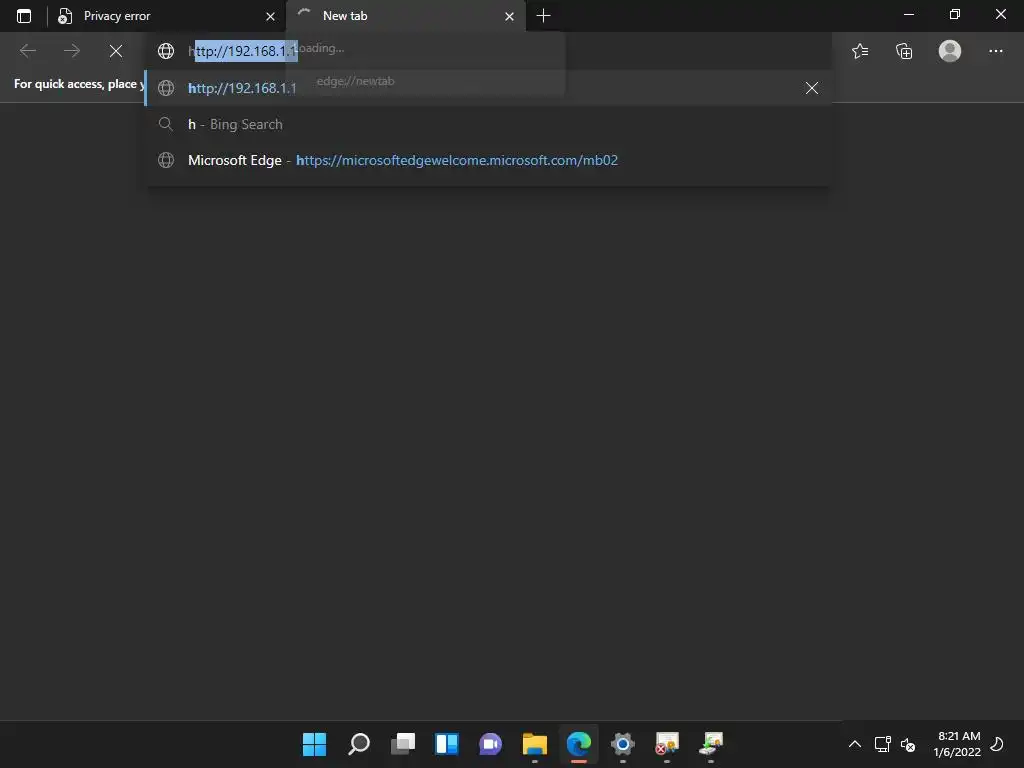Image resolution: width=1024 pixels, height=768 pixels.
Task: Open the Microsoft Edge welcome page suggestion
Action: click(x=488, y=160)
